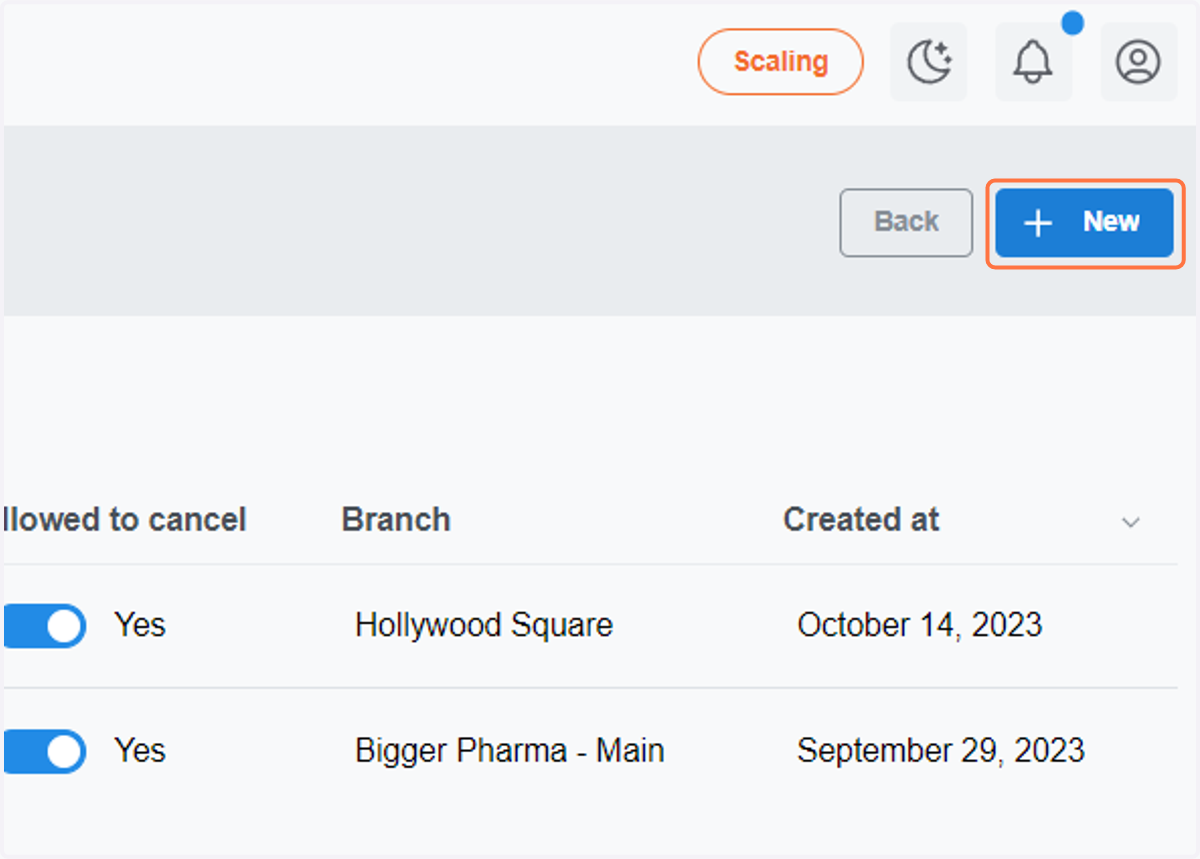This screenshot has height=859, width=1200.
Task: Toggle allowed to cancel for Bigger Pharma
Action: click(x=44, y=751)
